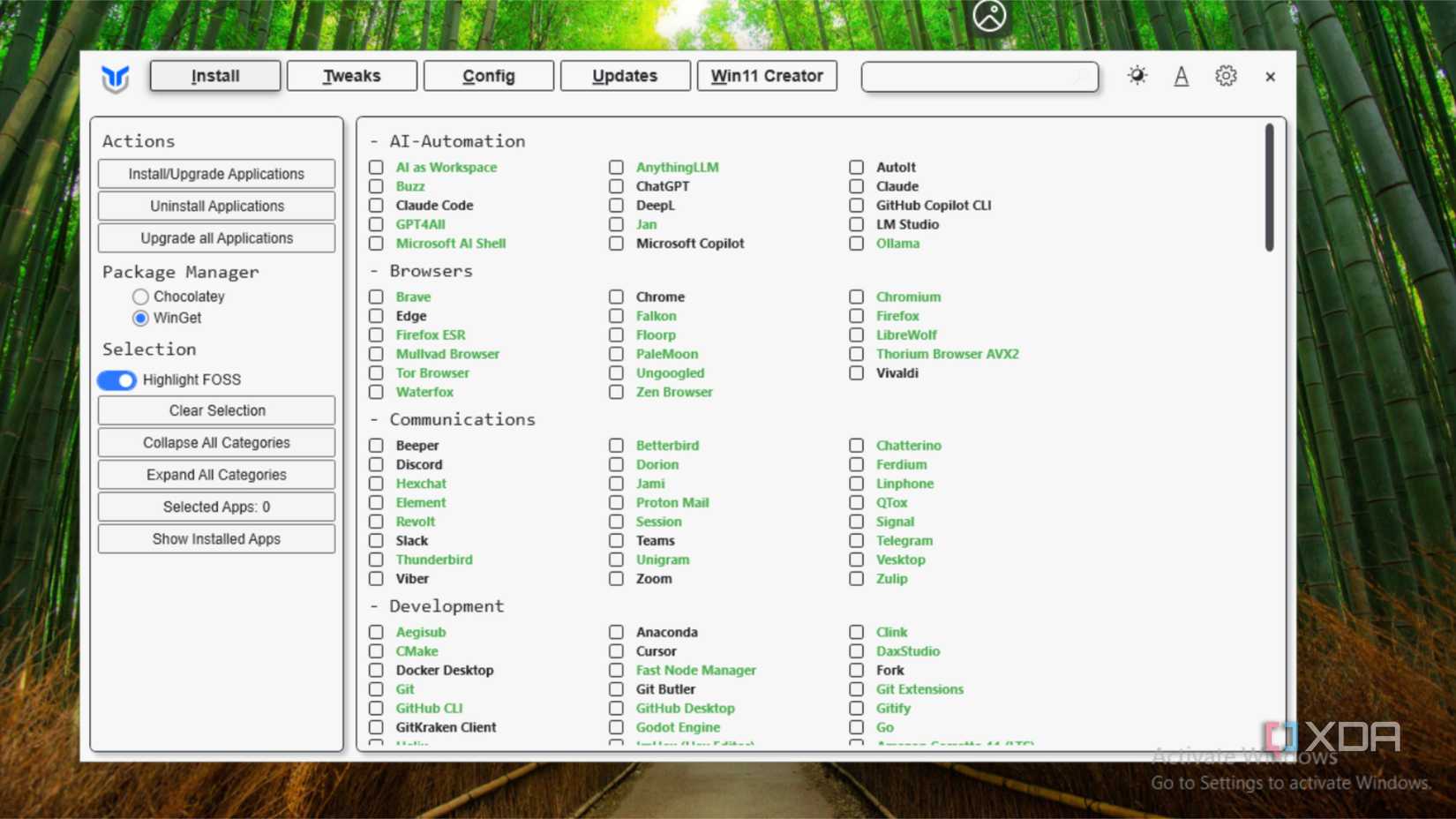Image resolution: width=1456 pixels, height=819 pixels.
Task: Focus the search input field
Action: click(x=978, y=77)
